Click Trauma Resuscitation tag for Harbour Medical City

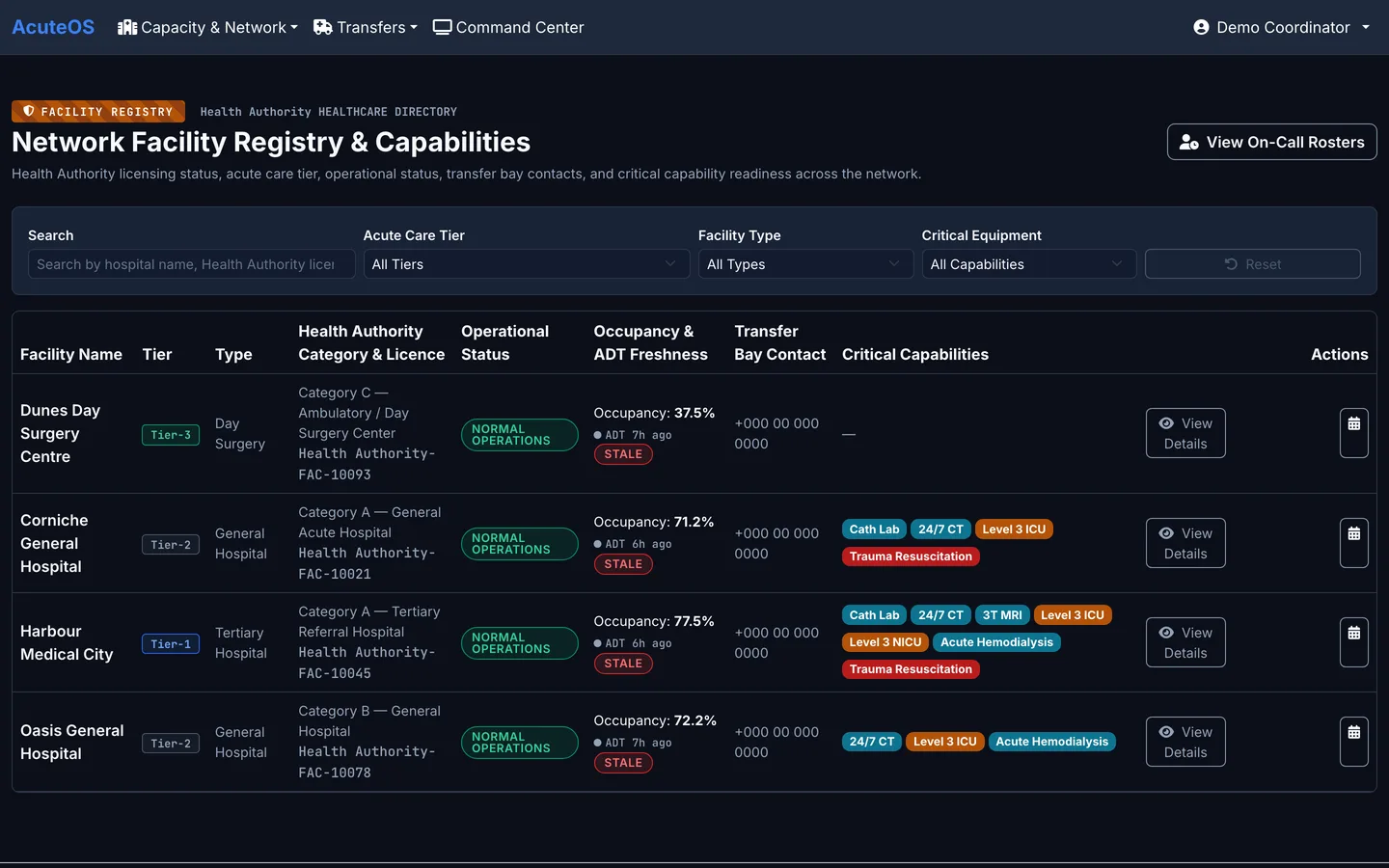911,669
